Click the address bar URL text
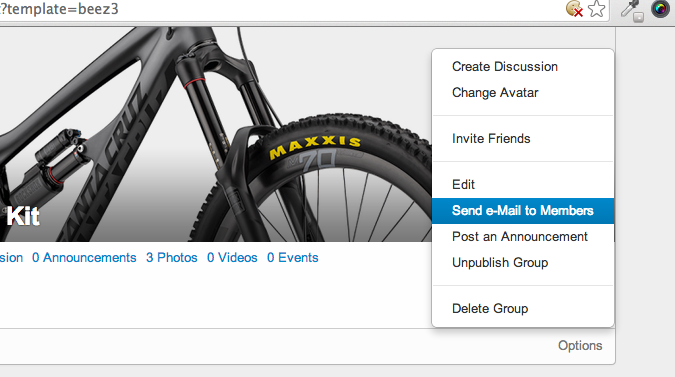The height and width of the screenshot is (377, 675). [59, 9]
